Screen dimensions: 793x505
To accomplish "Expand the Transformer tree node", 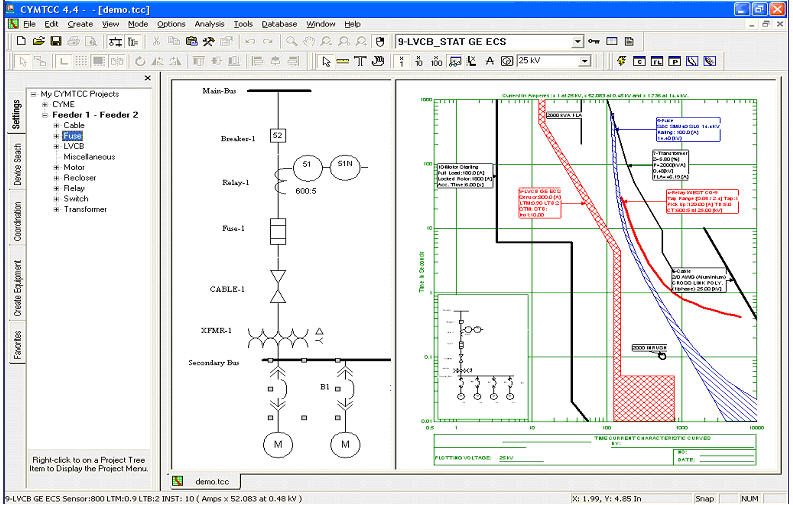I will tap(56, 209).
